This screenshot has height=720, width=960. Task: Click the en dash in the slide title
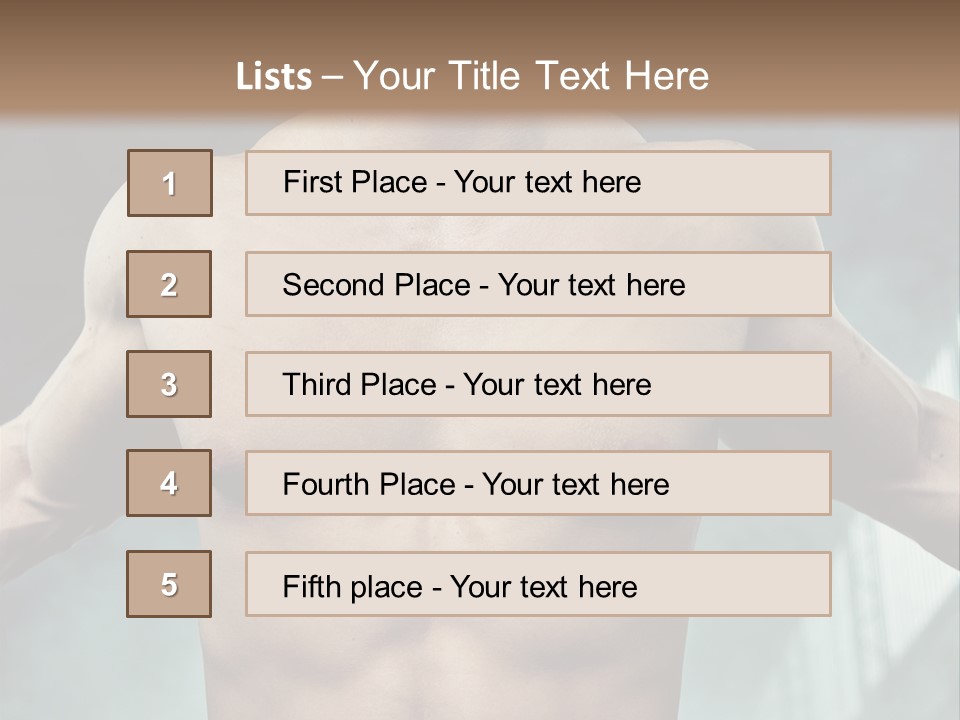pyautogui.click(x=332, y=78)
